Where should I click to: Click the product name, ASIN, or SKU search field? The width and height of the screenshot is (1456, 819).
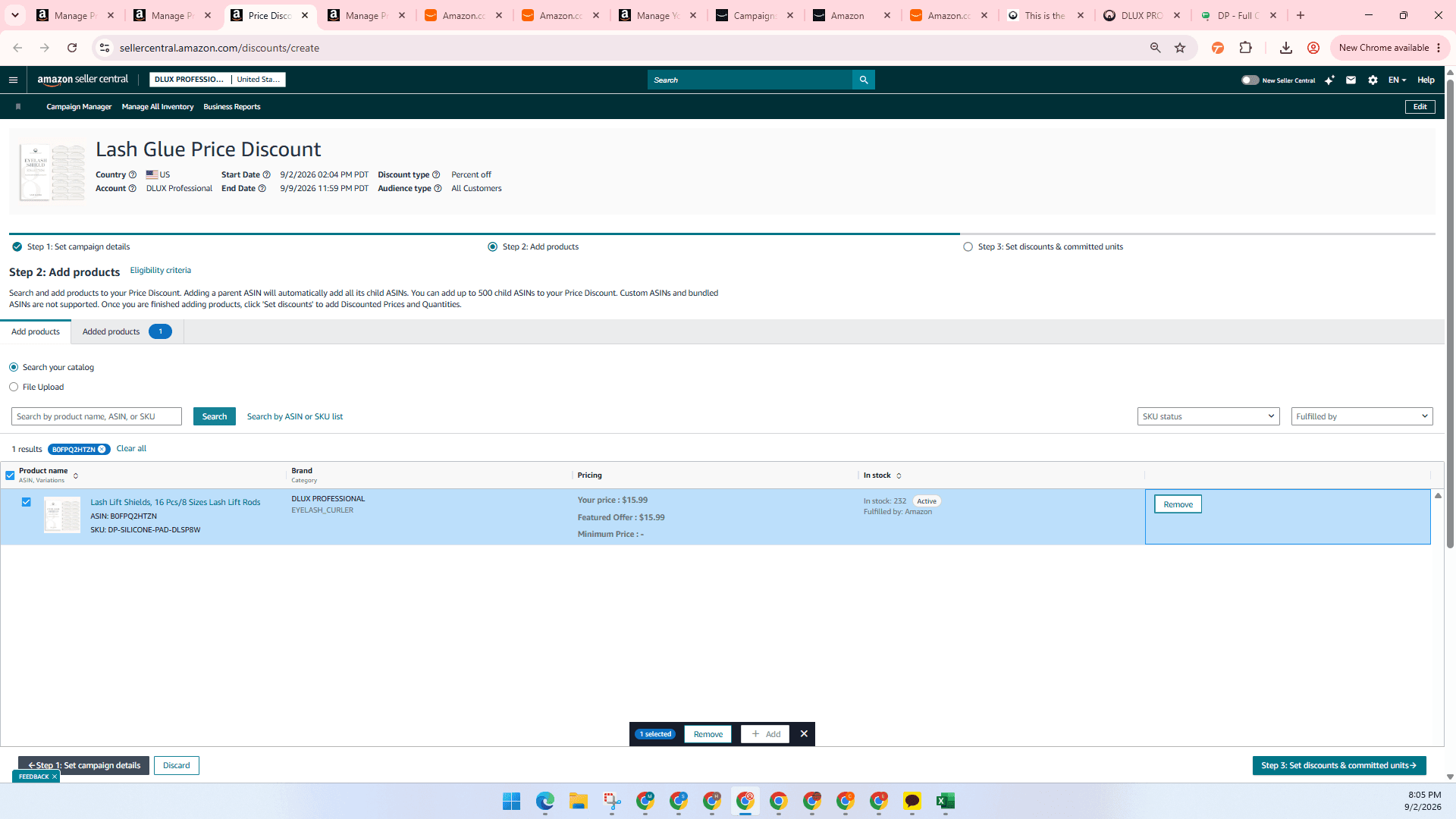pyautogui.click(x=96, y=416)
